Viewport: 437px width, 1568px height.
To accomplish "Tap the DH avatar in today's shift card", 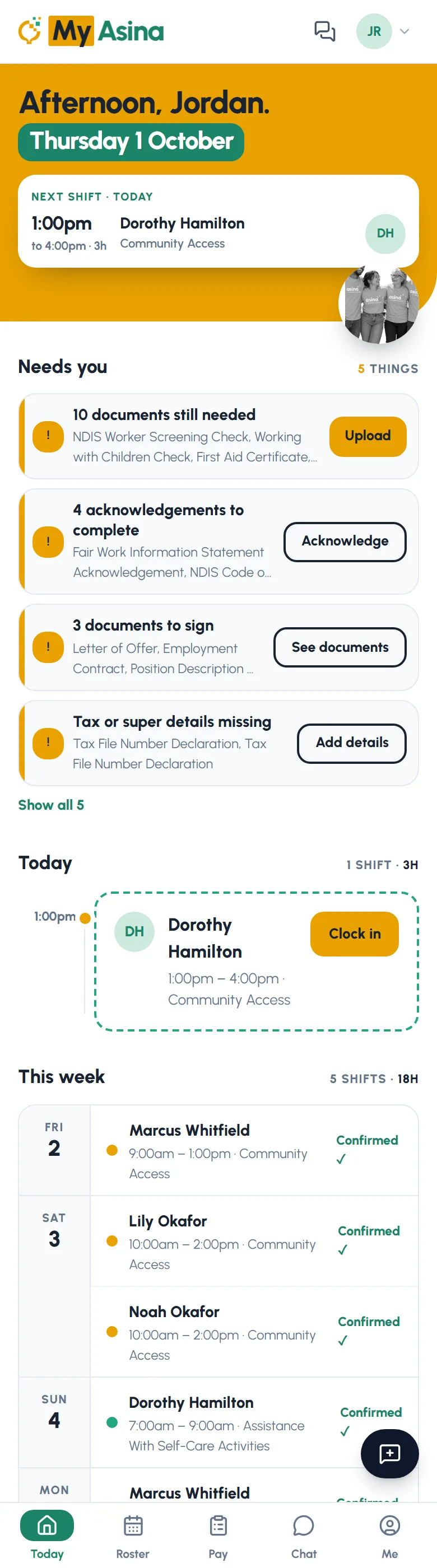I will click(134, 931).
